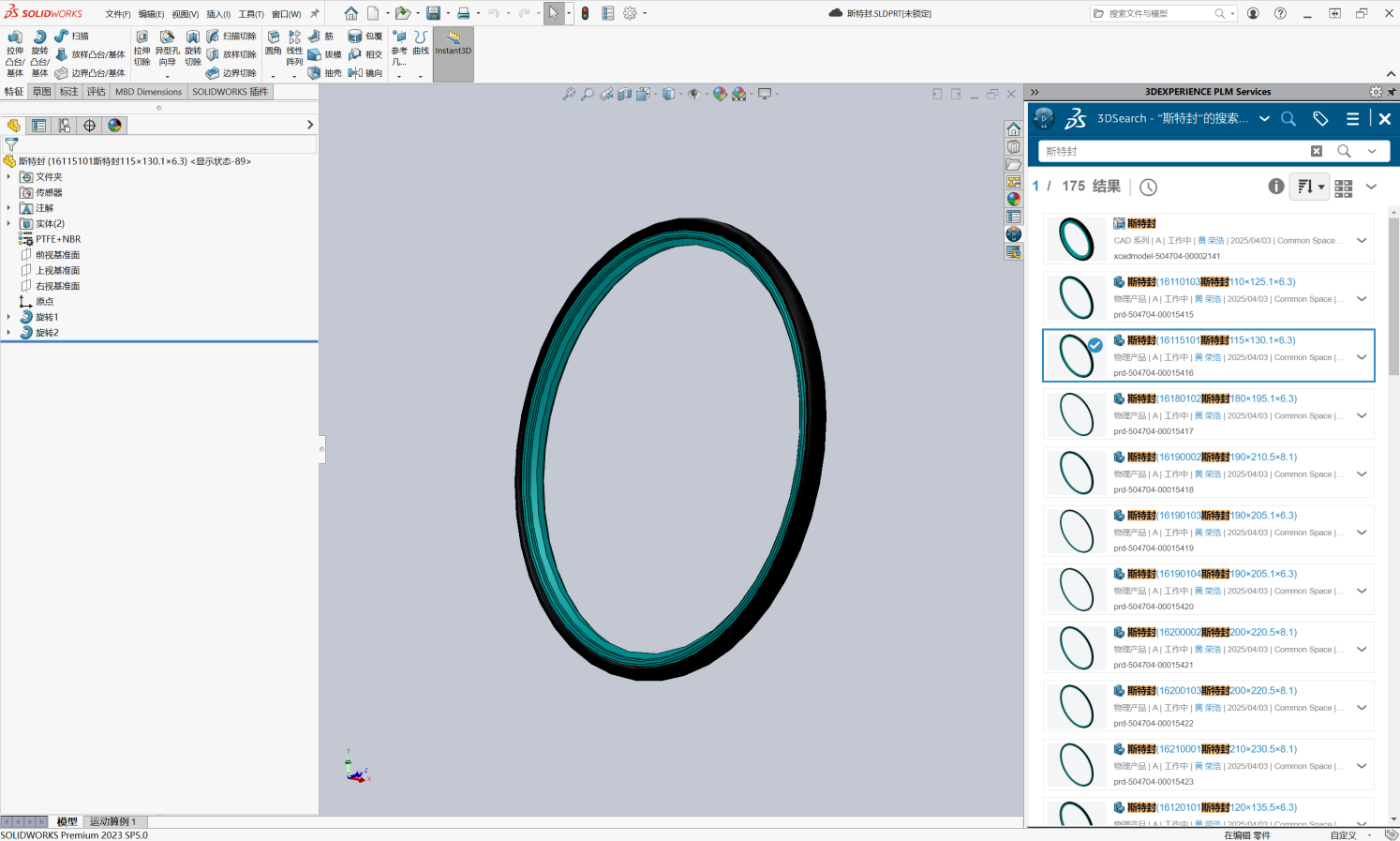Click the 圆角 fillet tool
This screenshot has height=841, width=1400.
pyautogui.click(x=273, y=41)
